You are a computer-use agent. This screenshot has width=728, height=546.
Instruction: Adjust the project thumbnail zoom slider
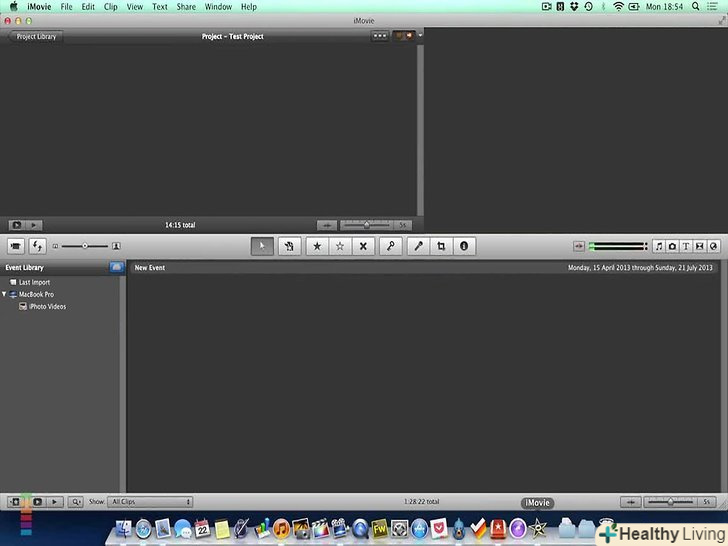click(366, 225)
